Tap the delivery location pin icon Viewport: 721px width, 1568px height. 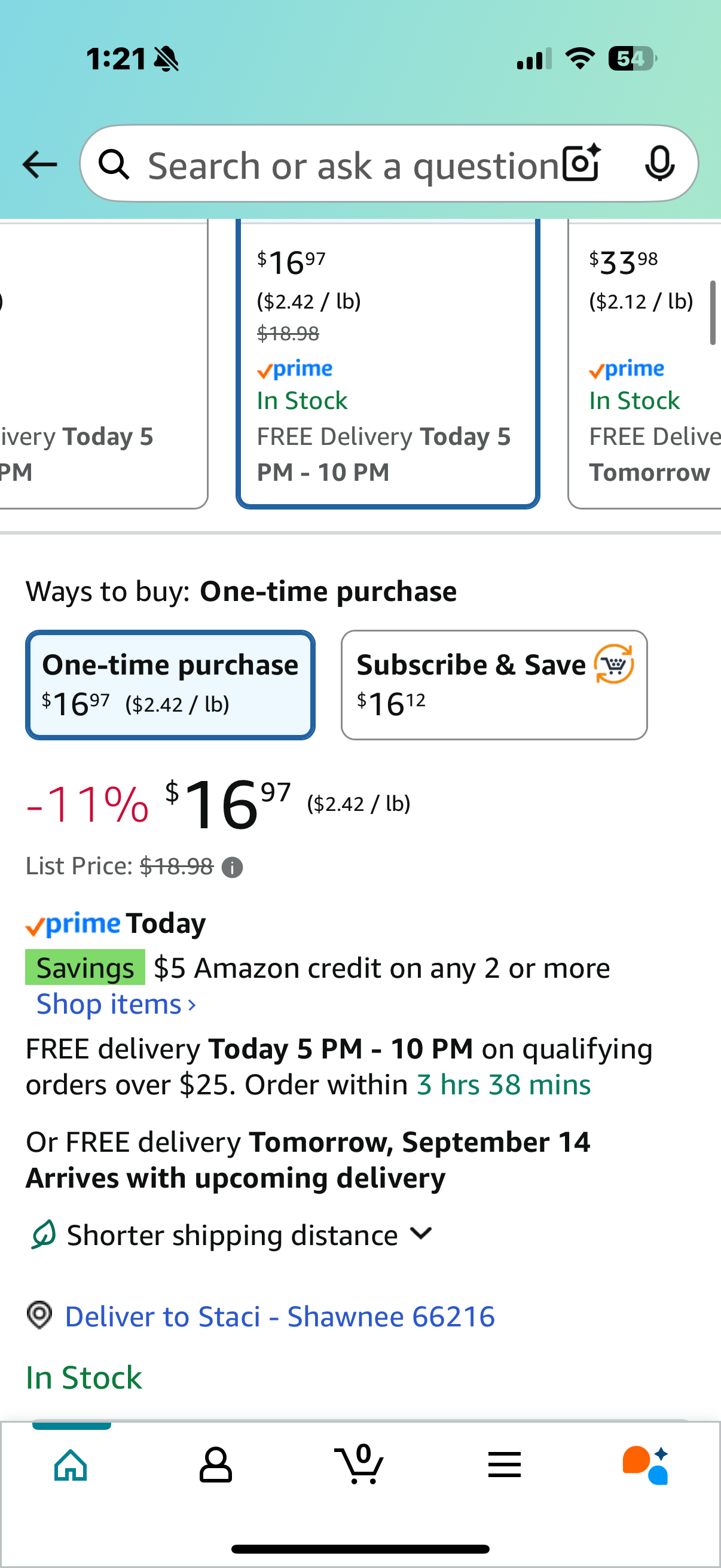pos(39,1316)
